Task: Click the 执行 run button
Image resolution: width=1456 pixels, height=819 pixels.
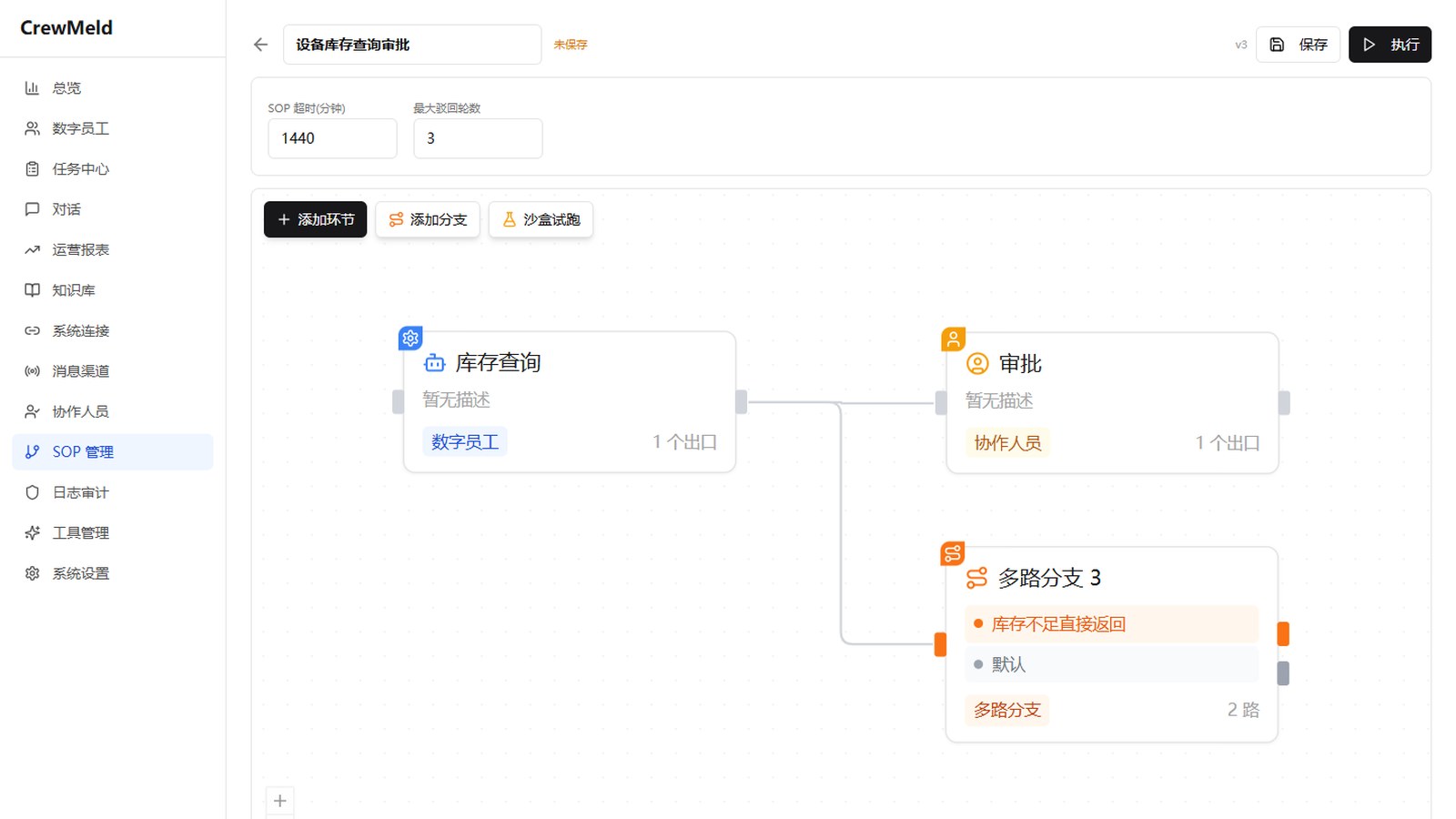Action: pos(1390,45)
